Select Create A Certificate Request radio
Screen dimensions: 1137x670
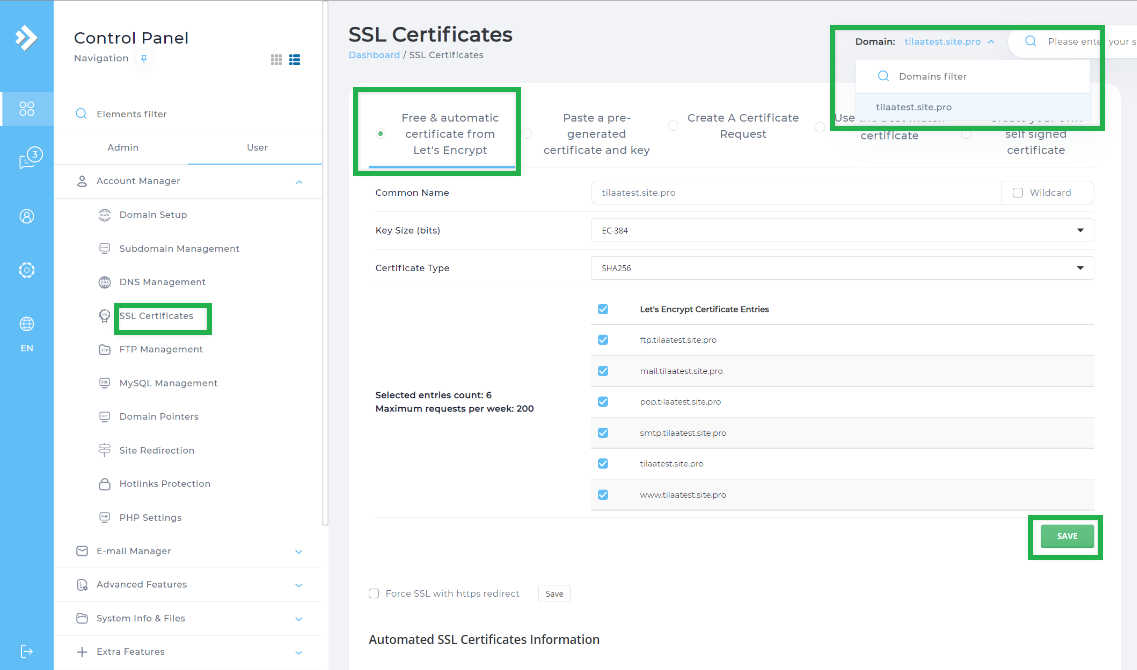coord(673,125)
